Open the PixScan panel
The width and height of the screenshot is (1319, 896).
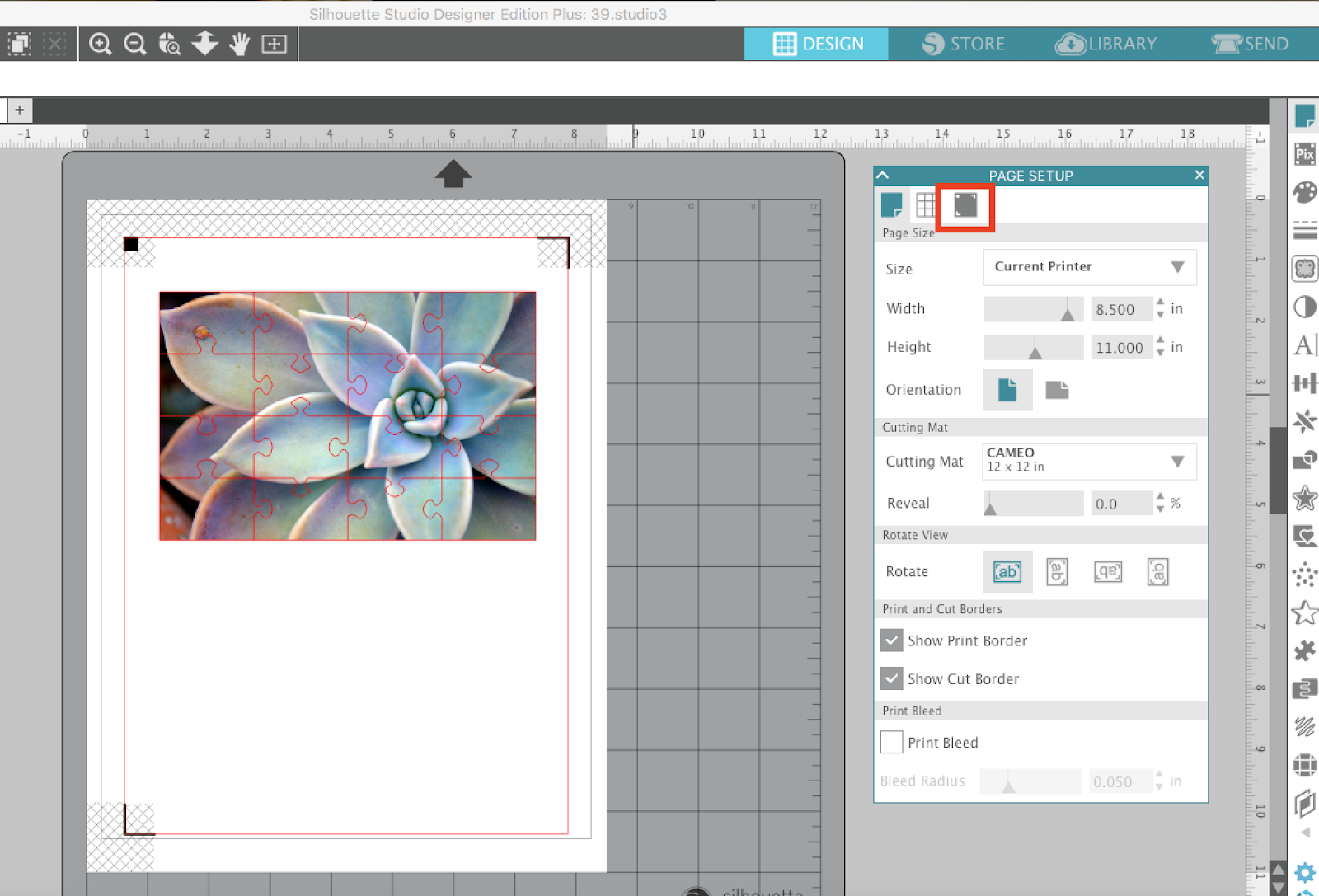[x=1305, y=153]
